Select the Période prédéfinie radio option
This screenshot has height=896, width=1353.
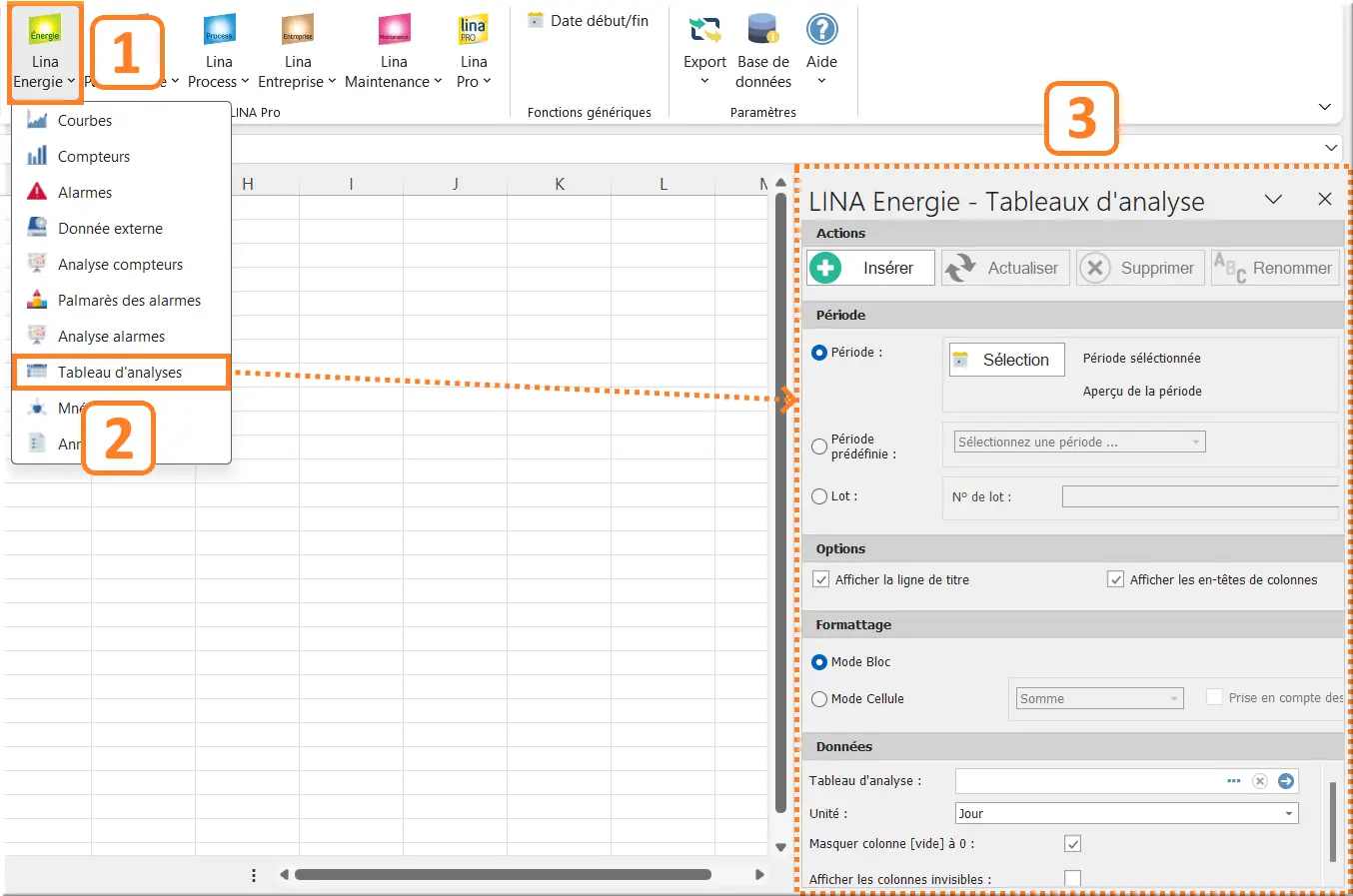point(819,447)
